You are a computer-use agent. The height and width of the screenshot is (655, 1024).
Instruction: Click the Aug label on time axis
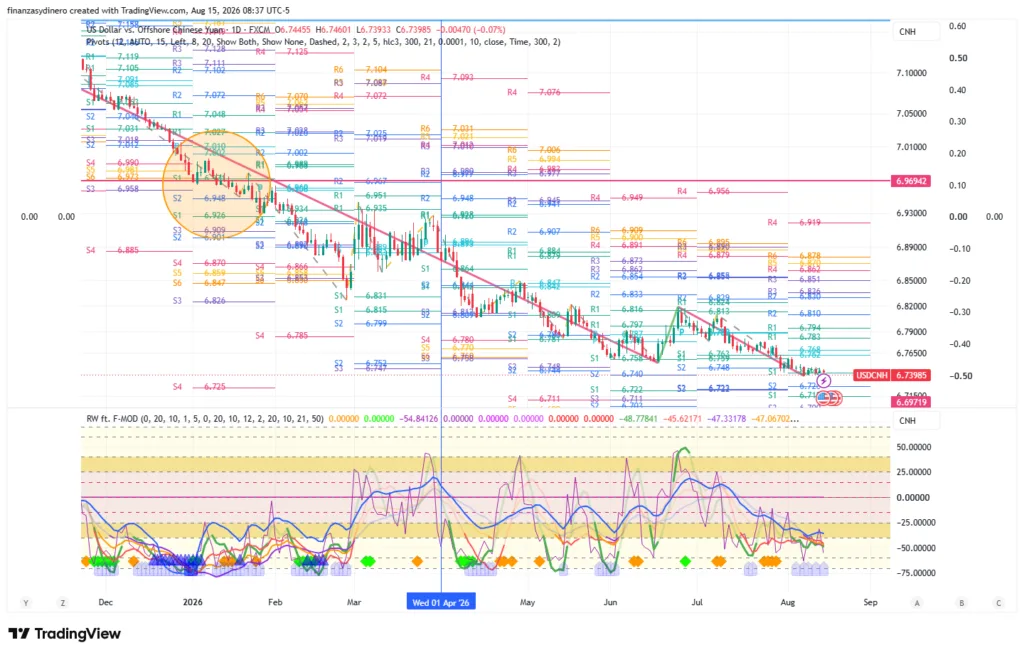tap(788, 602)
